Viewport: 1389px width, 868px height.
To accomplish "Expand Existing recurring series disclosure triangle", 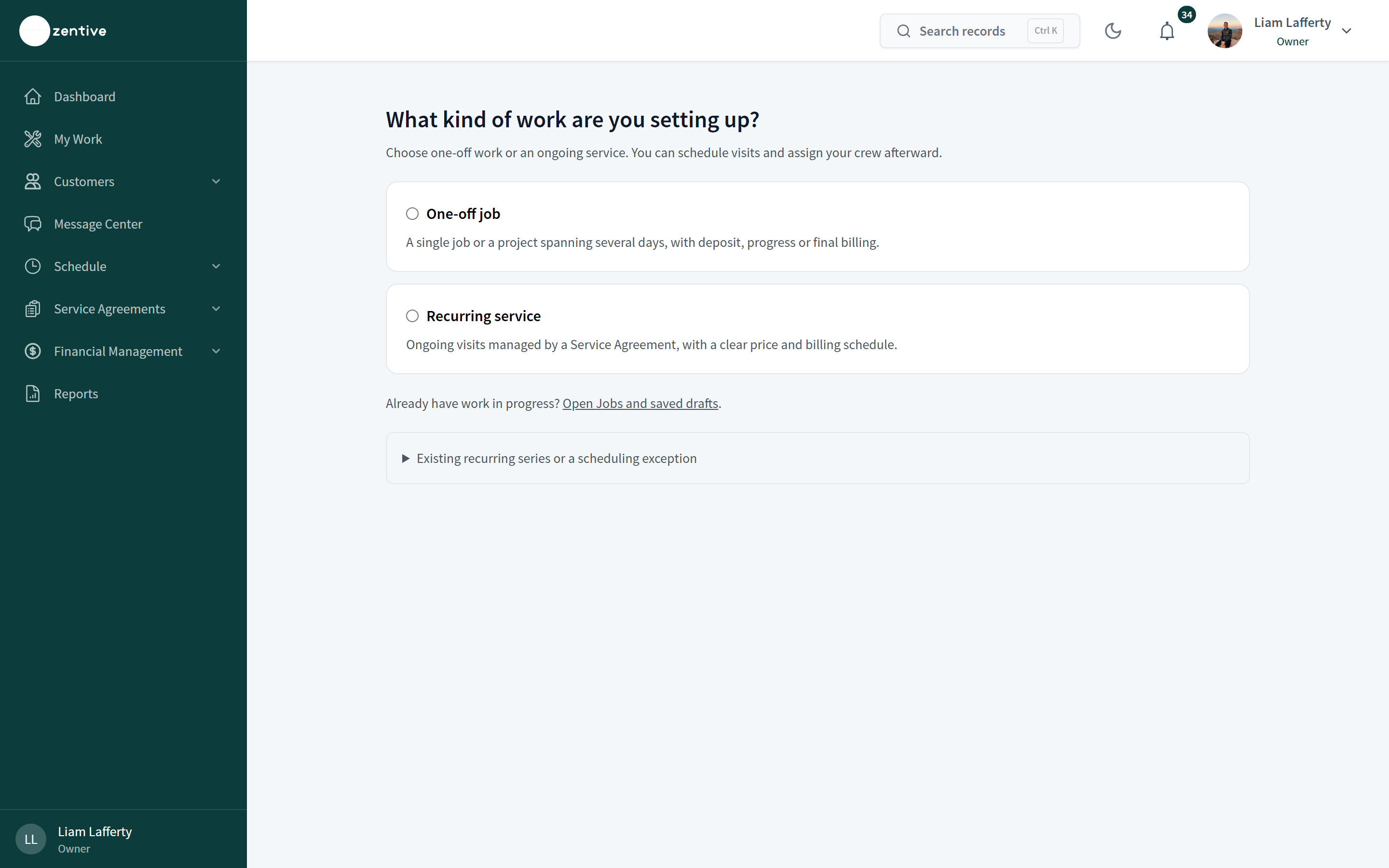I will [x=406, y=458].
